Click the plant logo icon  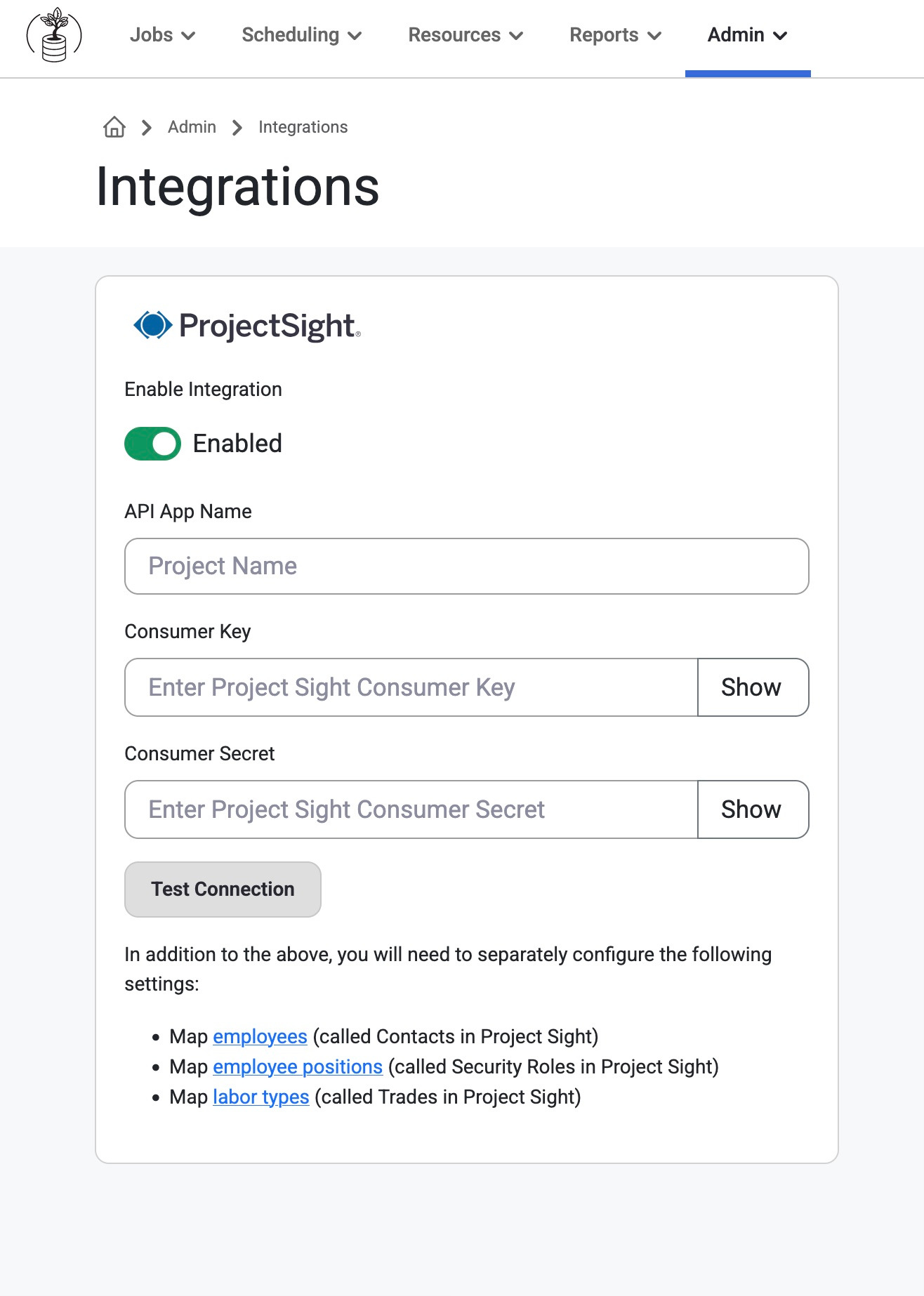(x=54, y=34)
